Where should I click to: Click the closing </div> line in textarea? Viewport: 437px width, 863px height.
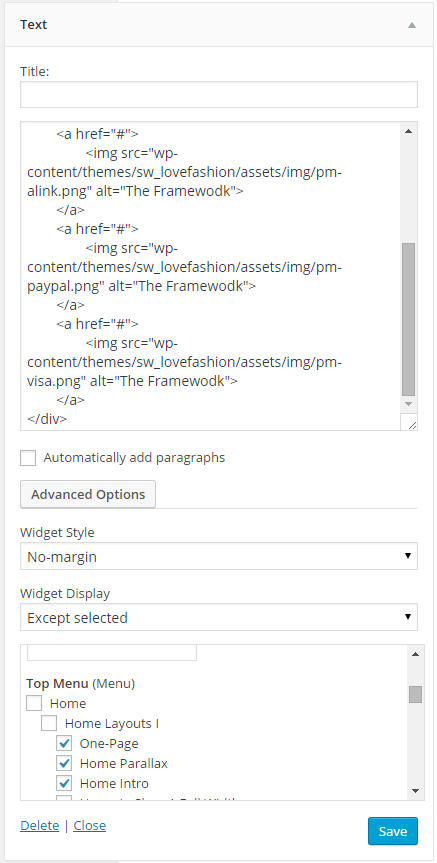[x=47, y=419]
